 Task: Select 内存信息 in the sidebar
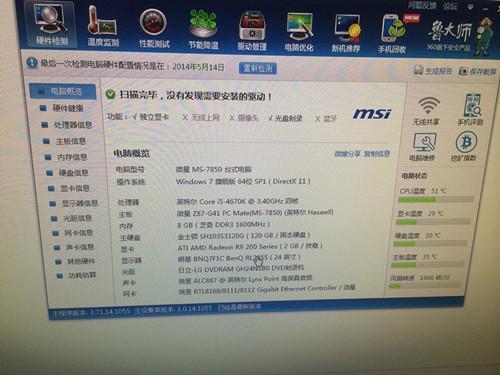coord(66,157)
